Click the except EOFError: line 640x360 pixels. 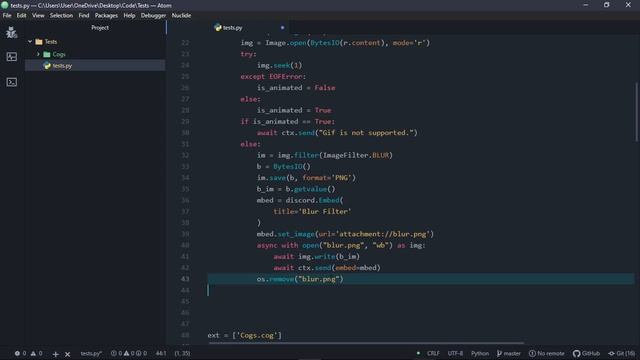273,77
